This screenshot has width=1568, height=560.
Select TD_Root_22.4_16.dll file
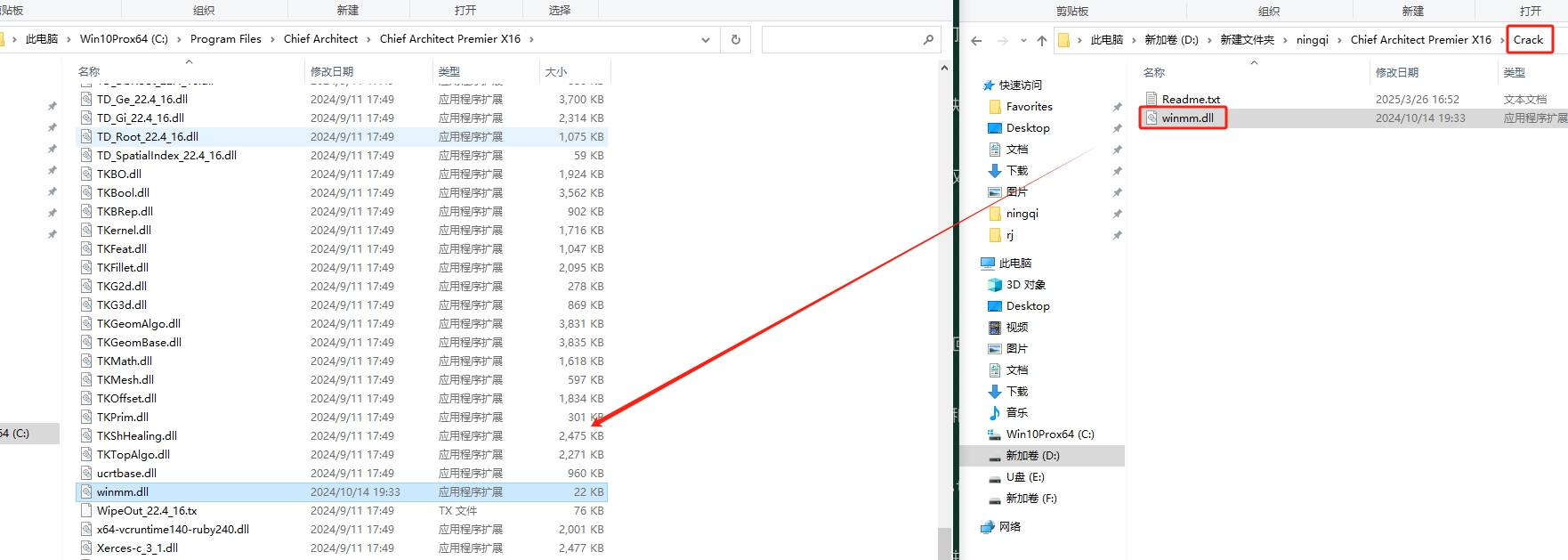pyautogui.click(x=148, y=136)
